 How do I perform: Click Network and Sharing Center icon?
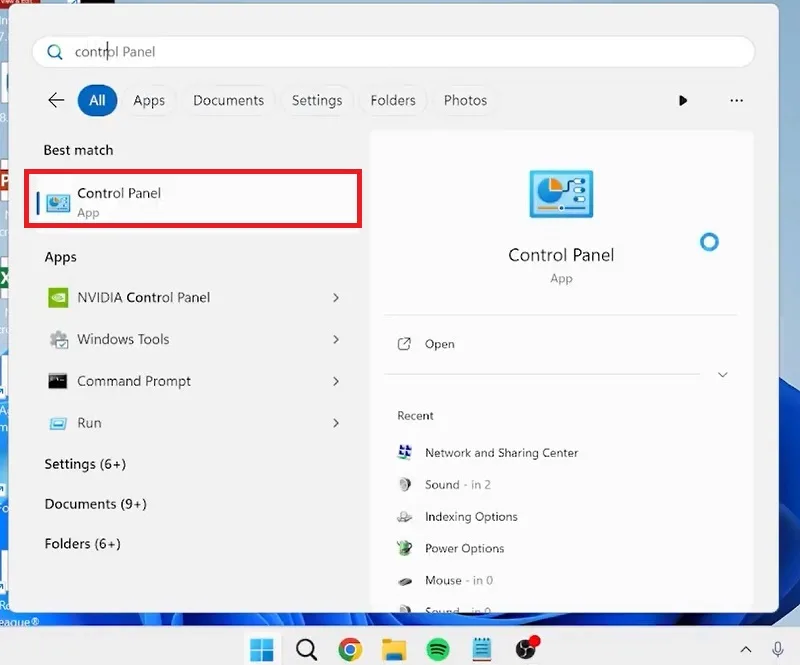[x=405, y=452]
